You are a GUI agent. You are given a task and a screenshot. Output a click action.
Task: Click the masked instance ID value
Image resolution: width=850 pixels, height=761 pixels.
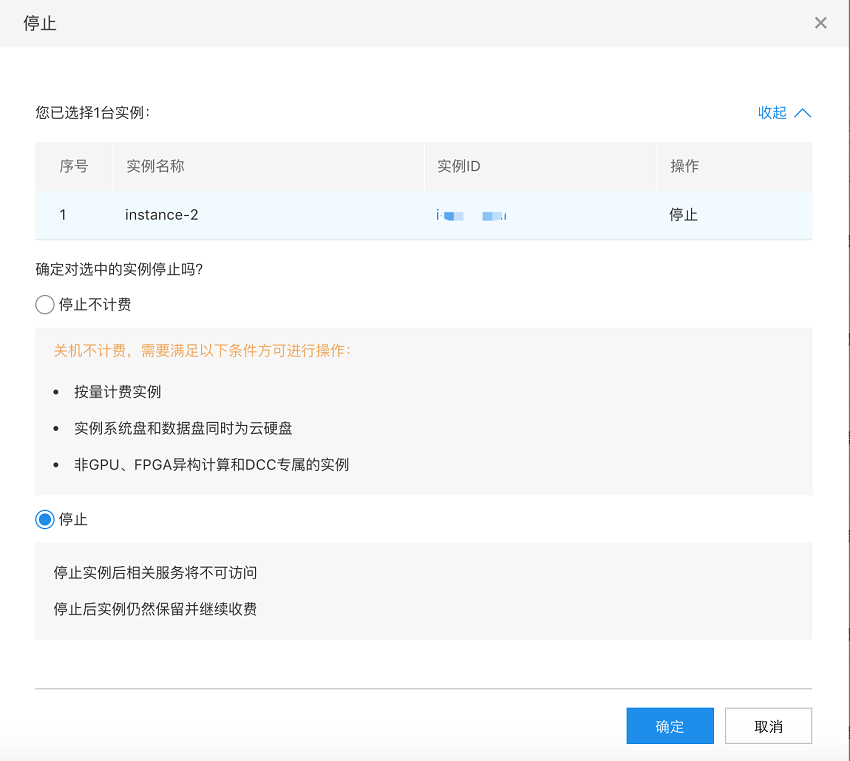tap(472, 215)
